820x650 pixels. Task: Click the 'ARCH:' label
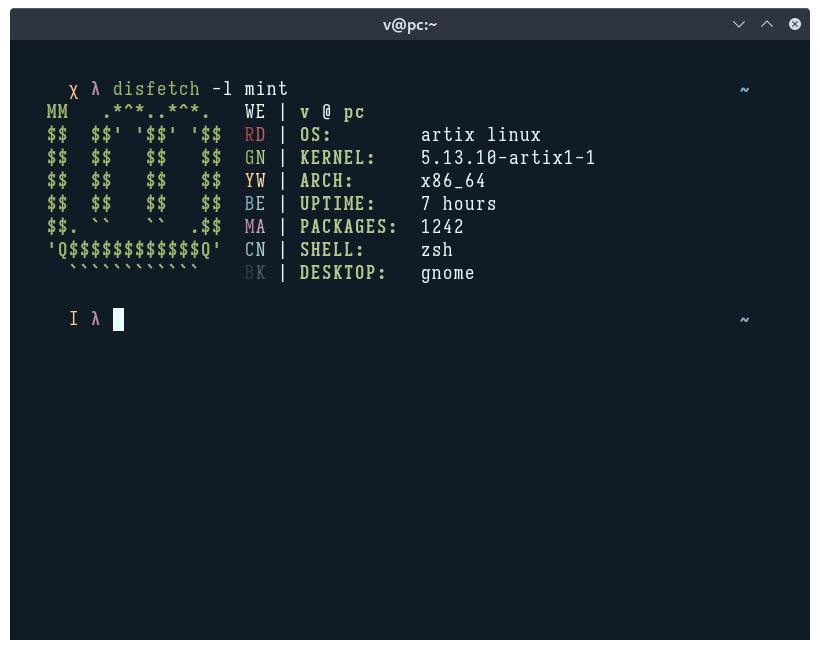point(326,181)
